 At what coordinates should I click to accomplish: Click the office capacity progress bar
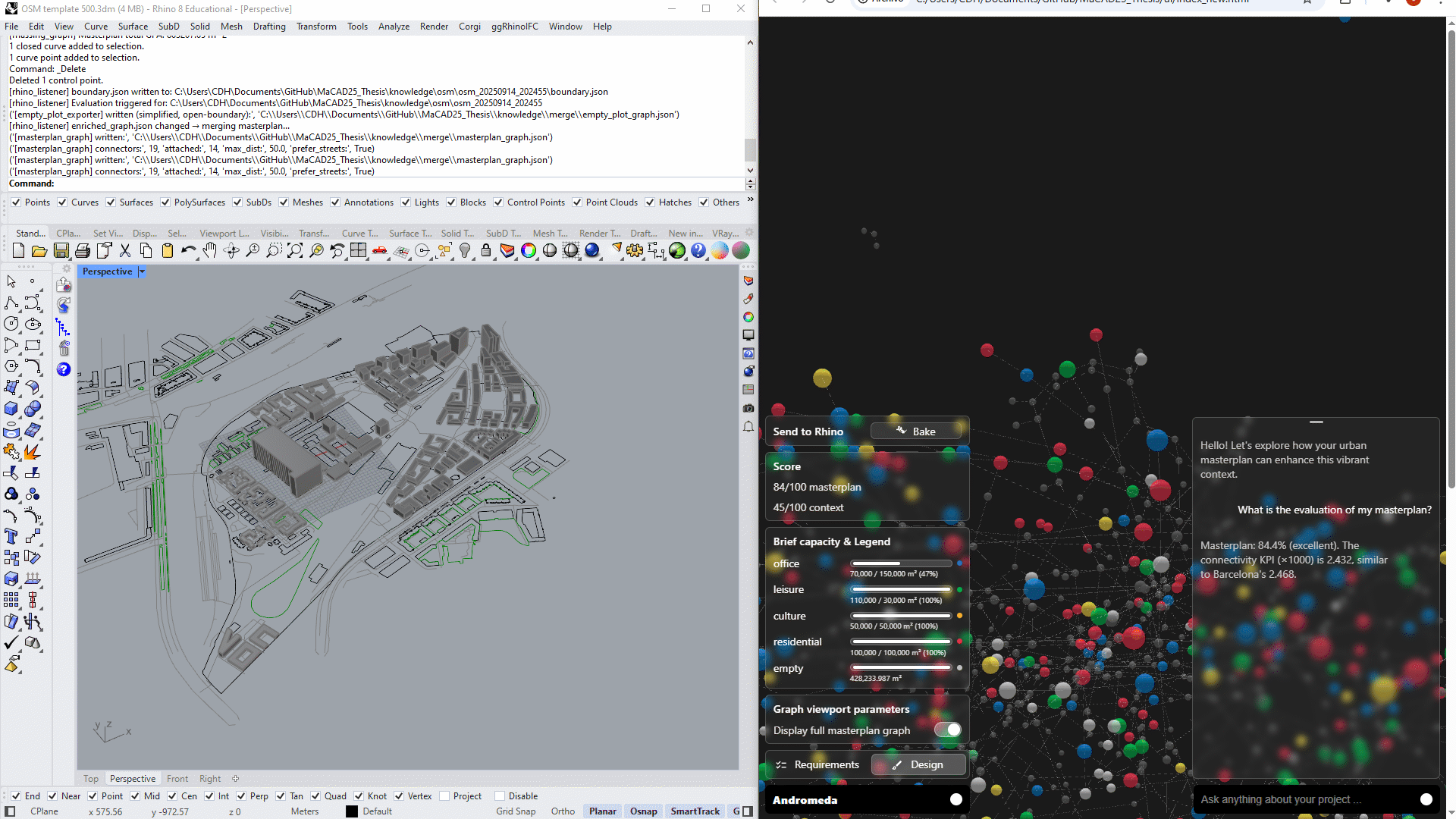pos(901,563)
